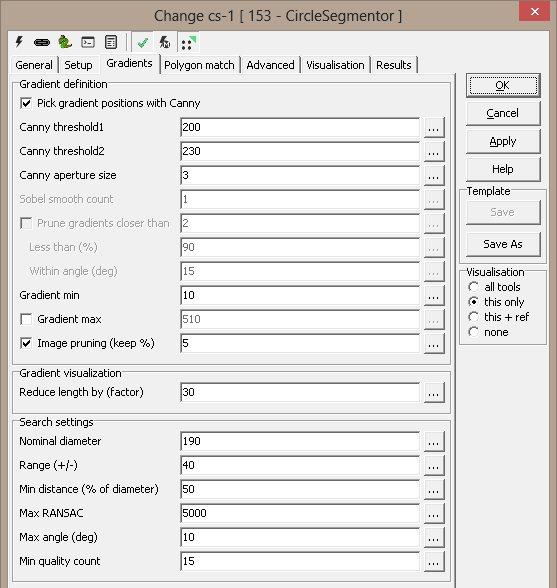
Task: Open the Python snake script icon
Action: click(65, 42)
